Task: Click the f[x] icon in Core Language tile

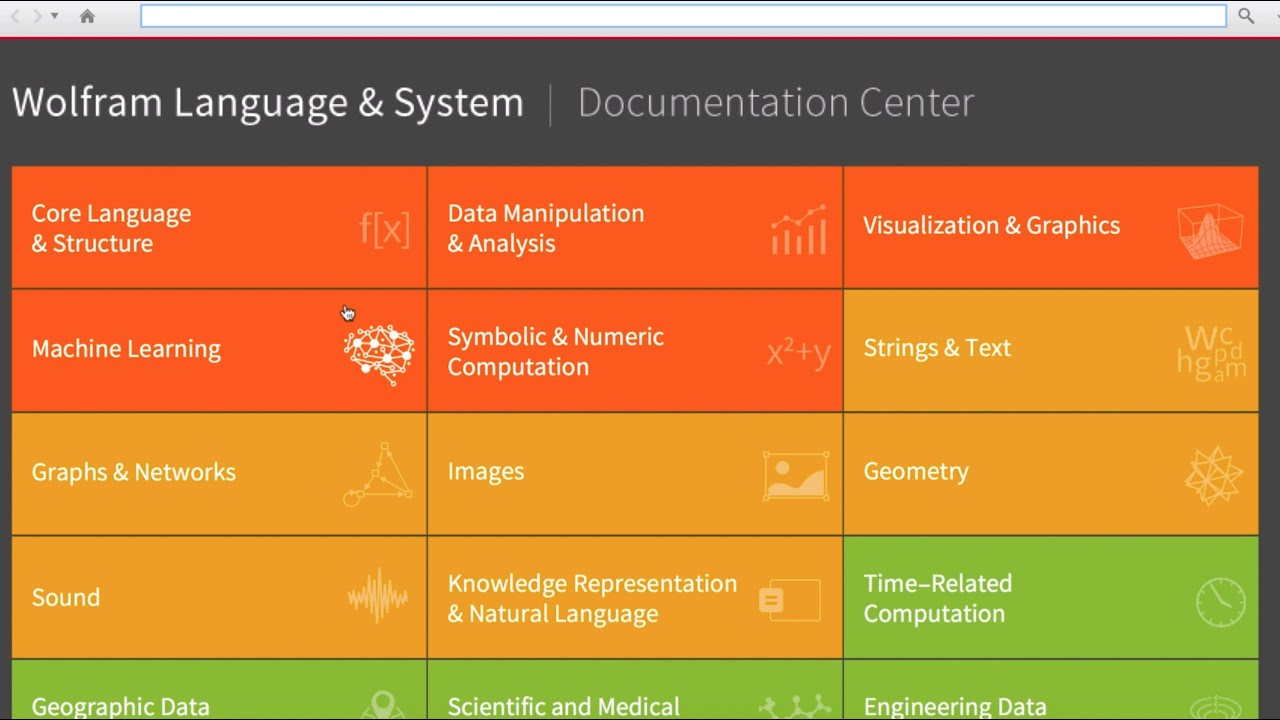Action: pos(385,229)
